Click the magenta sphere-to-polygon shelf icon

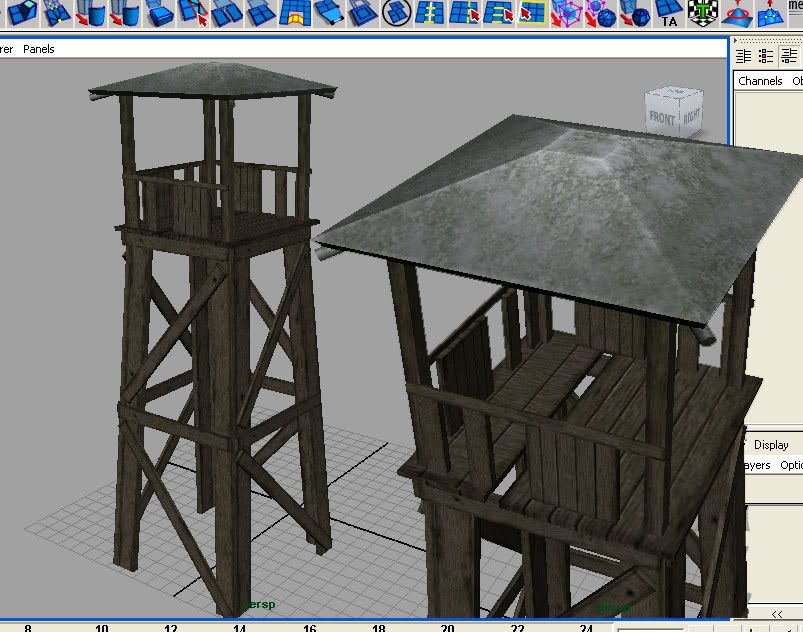601,13
